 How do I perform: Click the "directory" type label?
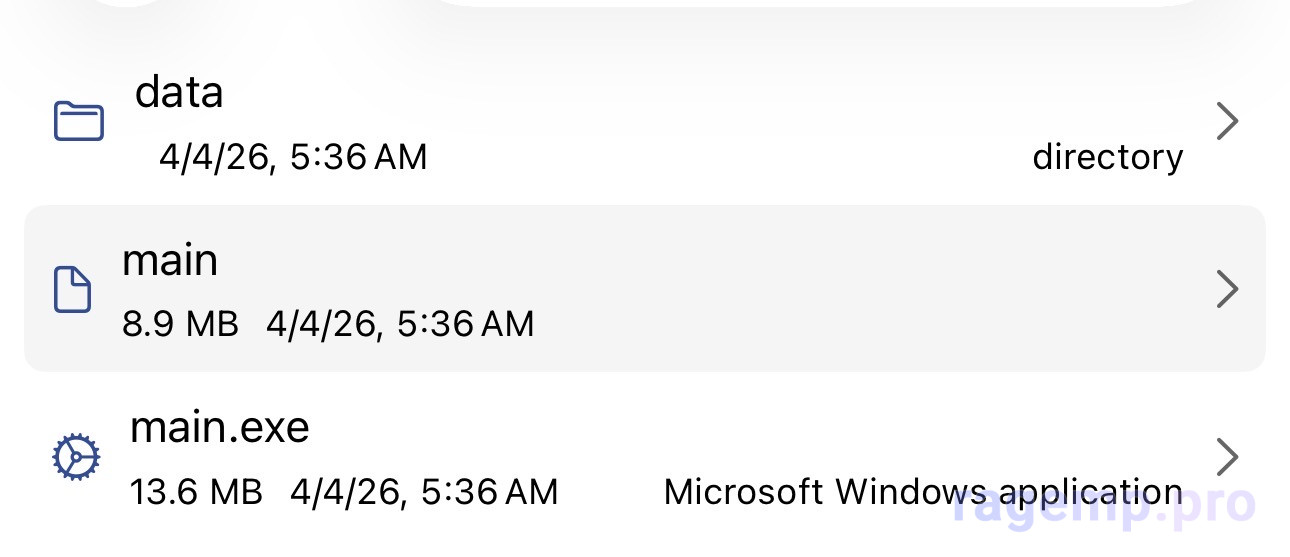[x=1107, y=158]
